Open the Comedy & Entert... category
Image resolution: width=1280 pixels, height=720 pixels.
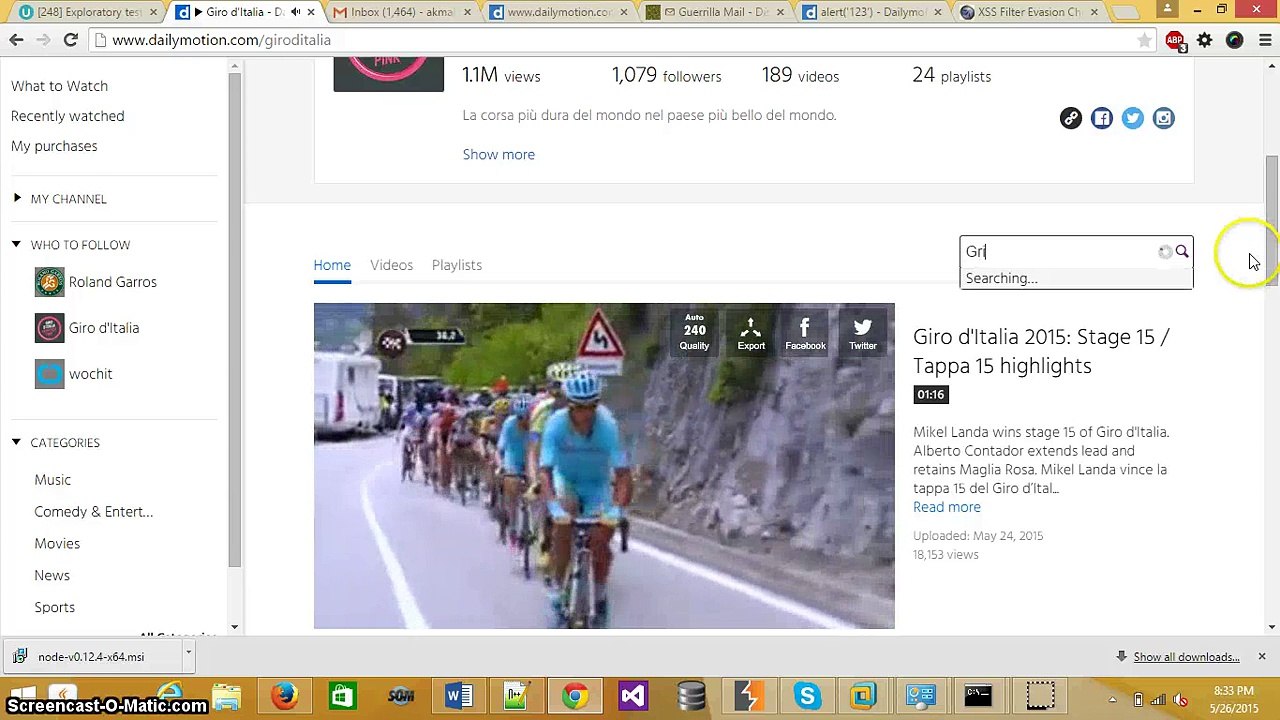[x=94, y=512]
